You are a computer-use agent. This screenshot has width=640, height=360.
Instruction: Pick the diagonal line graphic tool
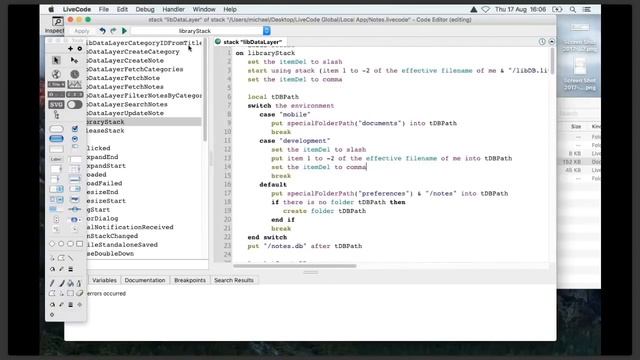tap(71, 258)
